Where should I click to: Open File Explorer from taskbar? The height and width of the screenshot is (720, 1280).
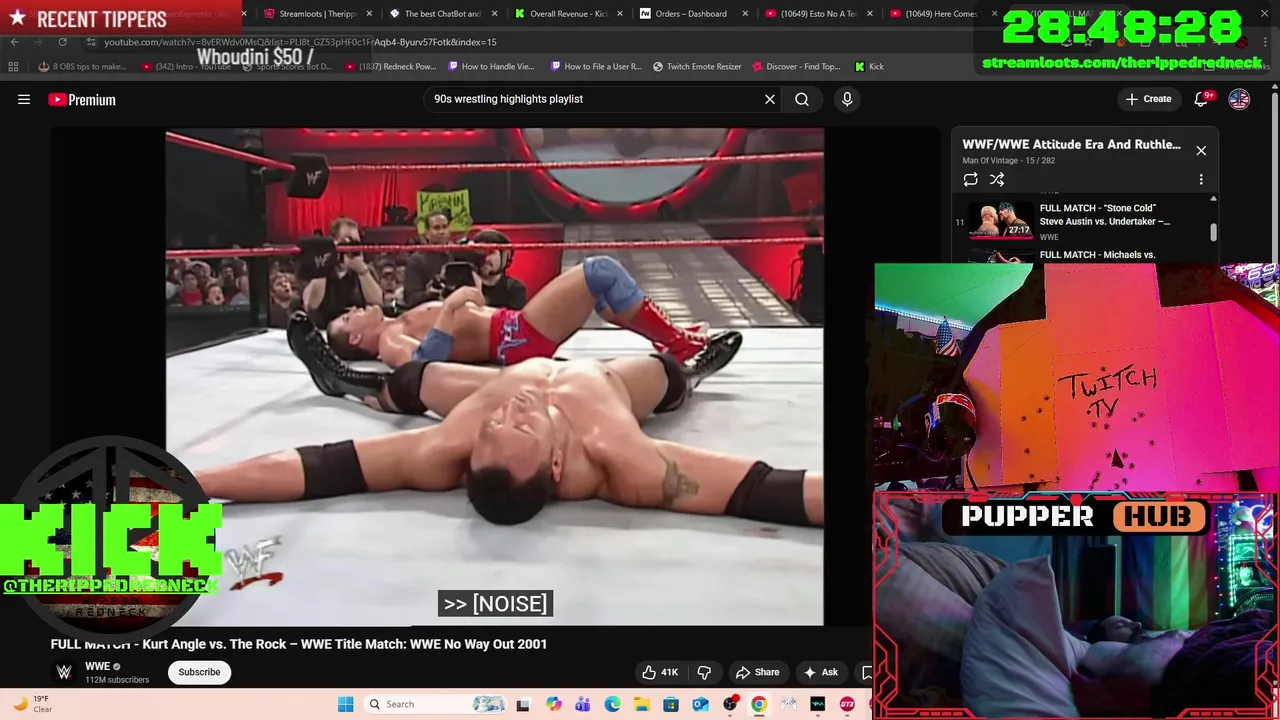click(641, 704)
